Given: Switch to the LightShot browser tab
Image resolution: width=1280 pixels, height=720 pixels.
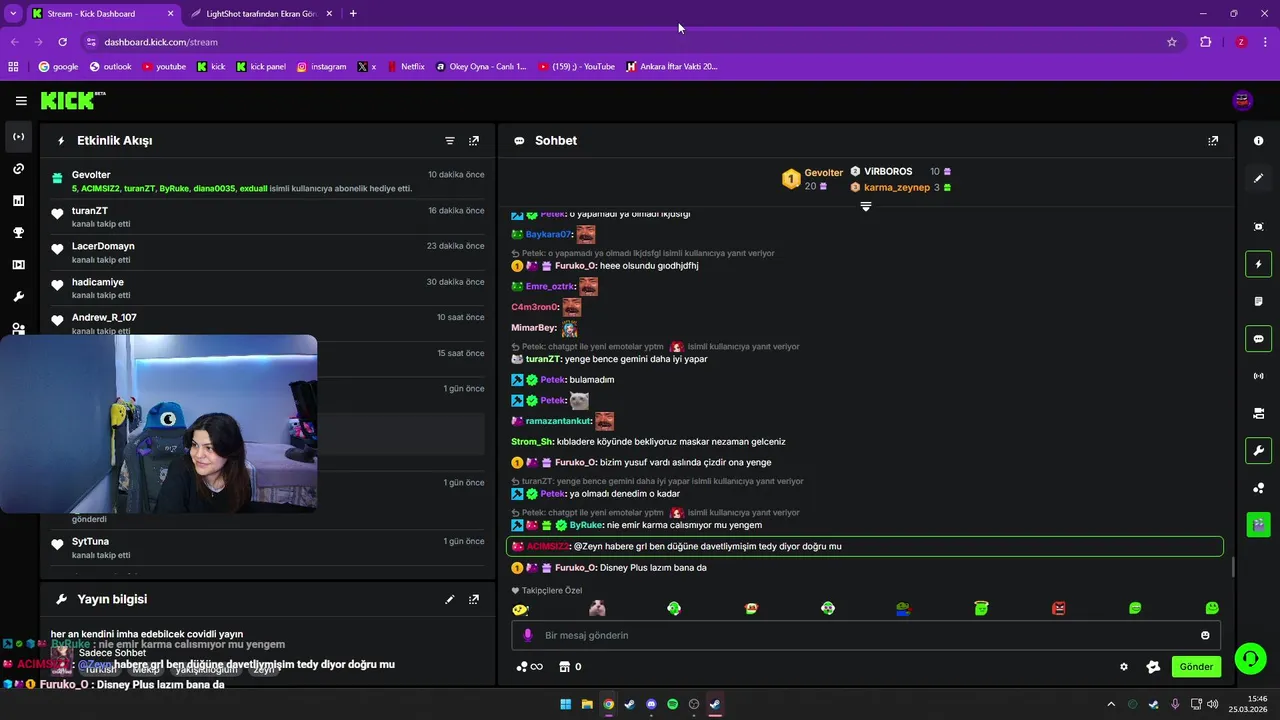Looking at the screenshot, I should pos(263,14).
